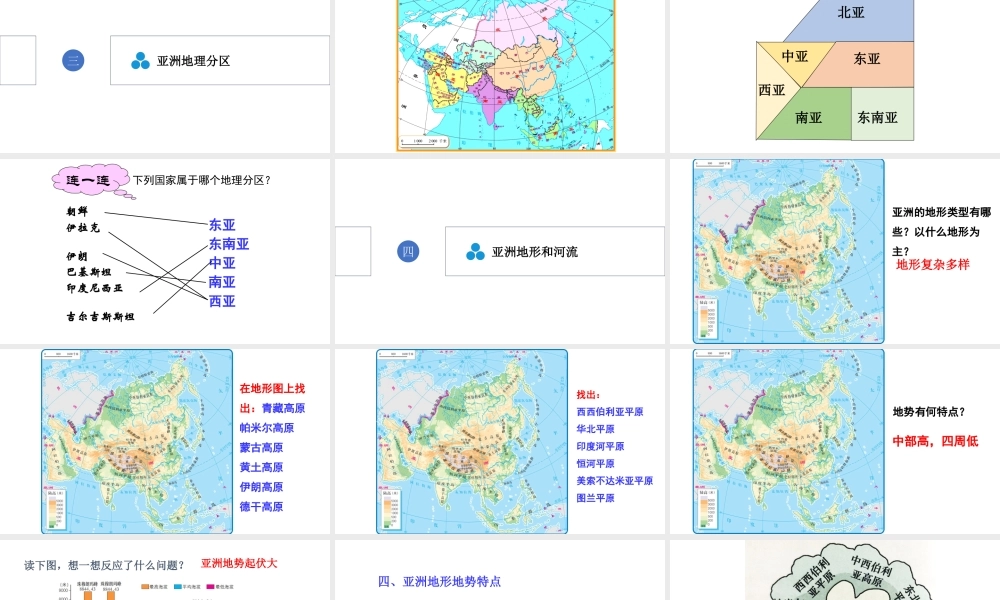This screenshot has height=600, width=1000.
Task: Click the three-dot icon beside 亚洲地理分区
Action: [140, 61]
